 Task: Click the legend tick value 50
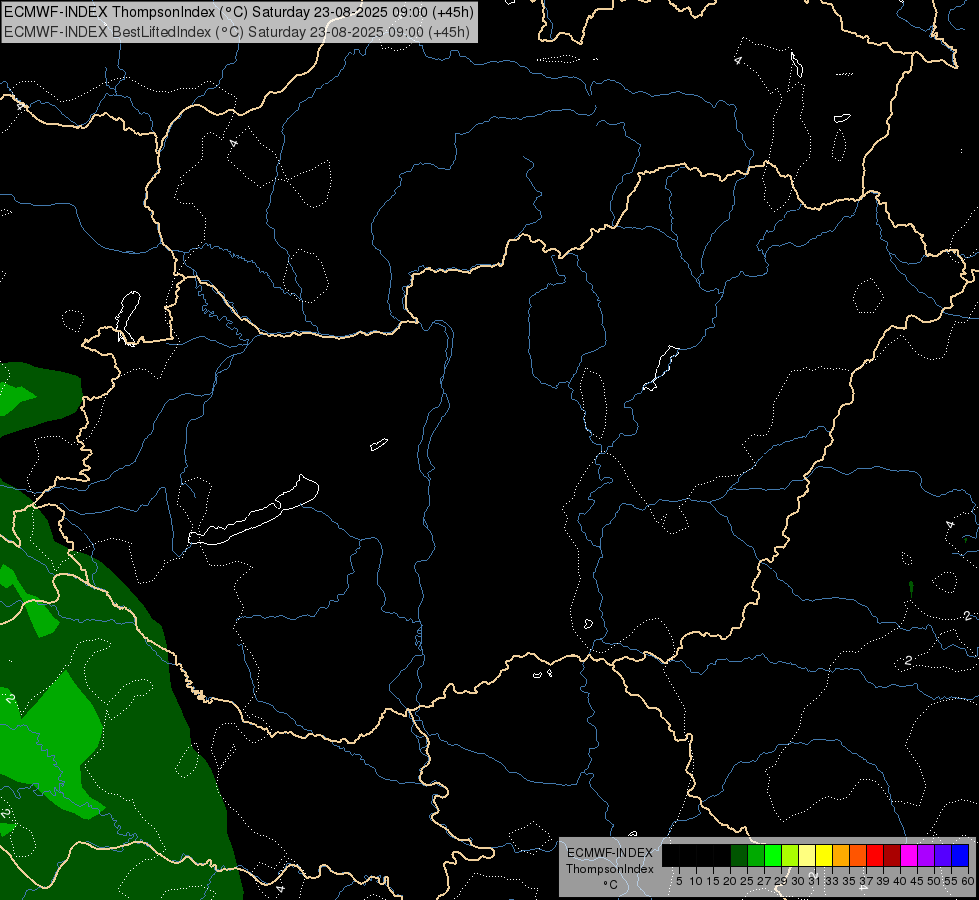coord(933,881)
